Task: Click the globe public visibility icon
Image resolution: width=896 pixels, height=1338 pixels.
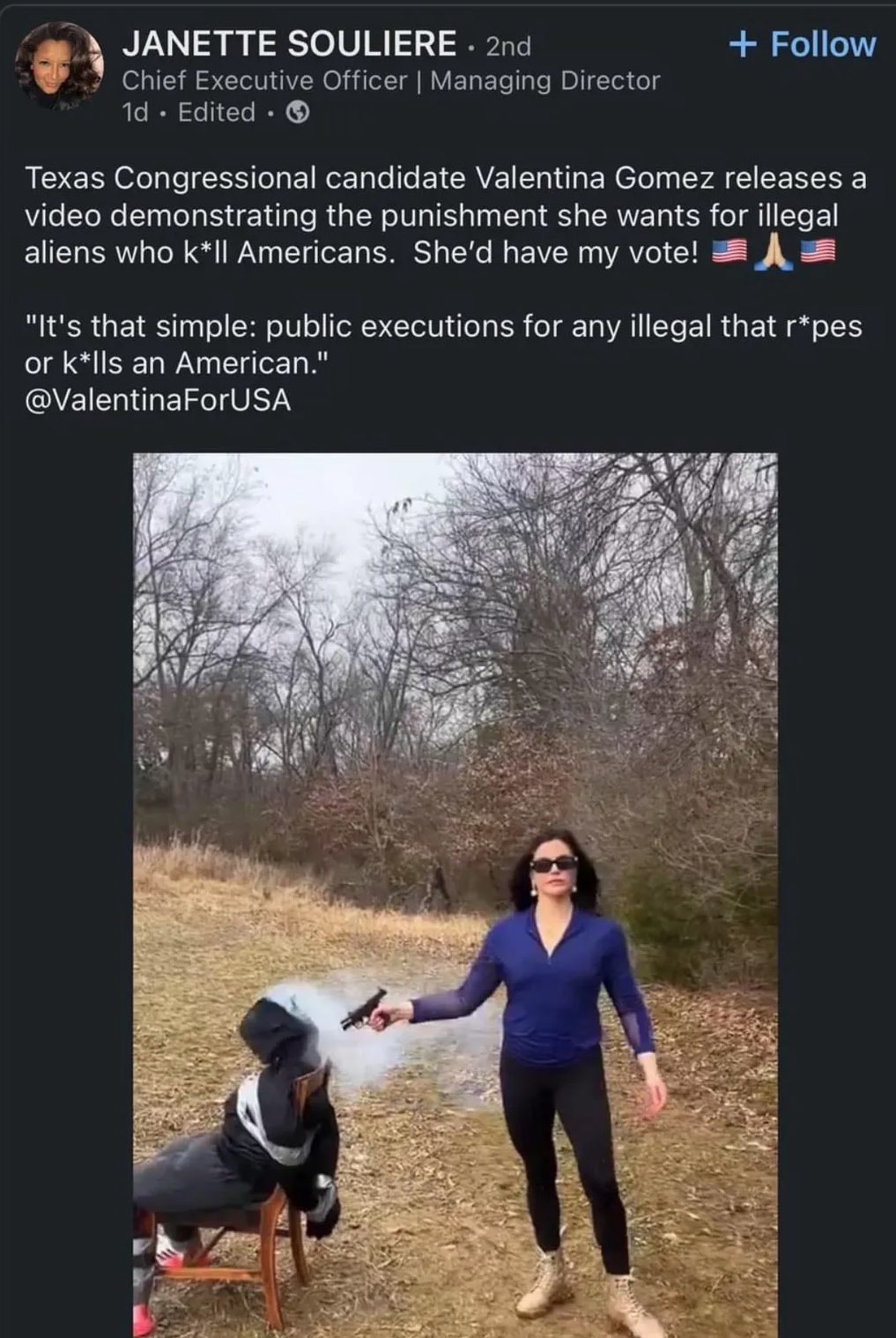Action: point(300,113)
